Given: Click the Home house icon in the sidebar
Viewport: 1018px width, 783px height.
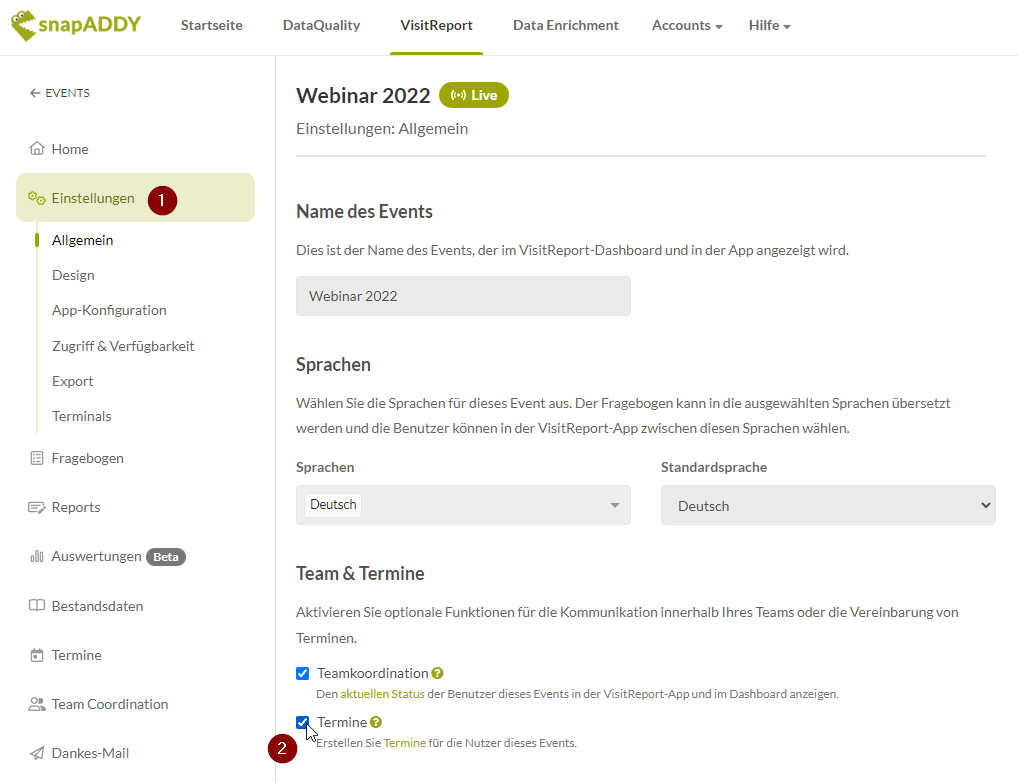Looking at the screenshot, I should 37,149.
